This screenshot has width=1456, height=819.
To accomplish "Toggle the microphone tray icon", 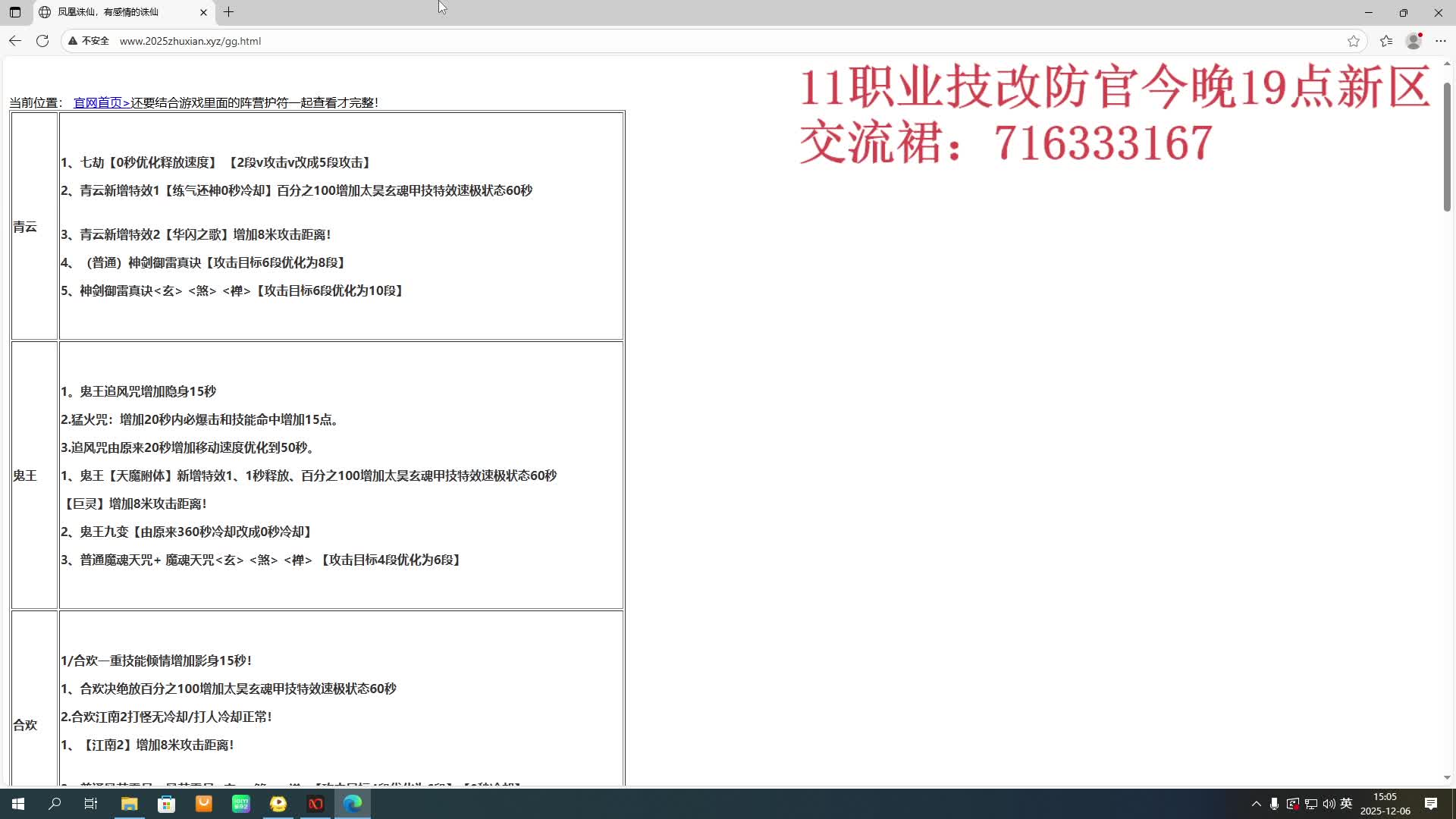I will (1274, 804).
